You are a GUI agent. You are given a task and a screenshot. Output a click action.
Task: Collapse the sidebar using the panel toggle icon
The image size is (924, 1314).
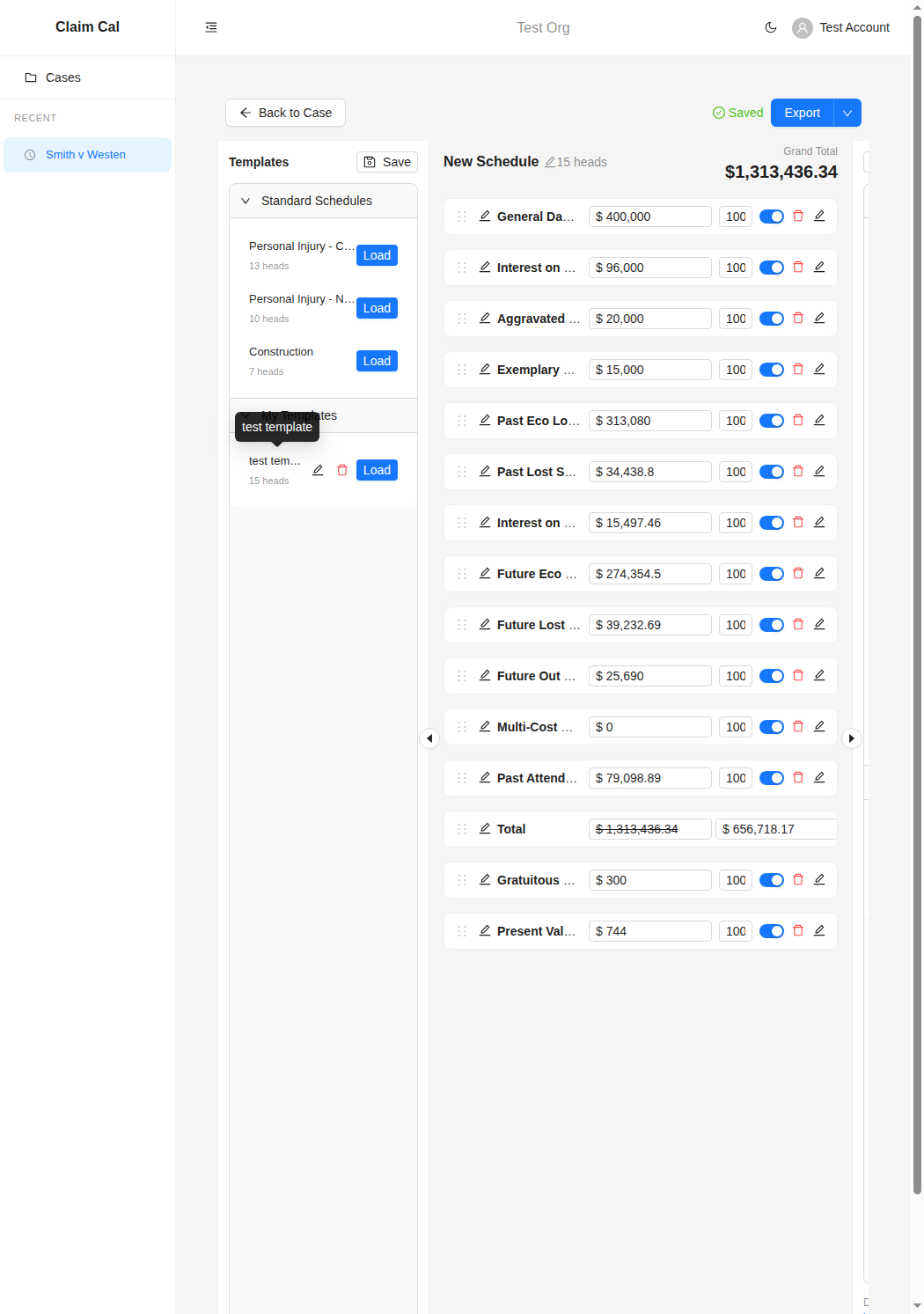210,27
